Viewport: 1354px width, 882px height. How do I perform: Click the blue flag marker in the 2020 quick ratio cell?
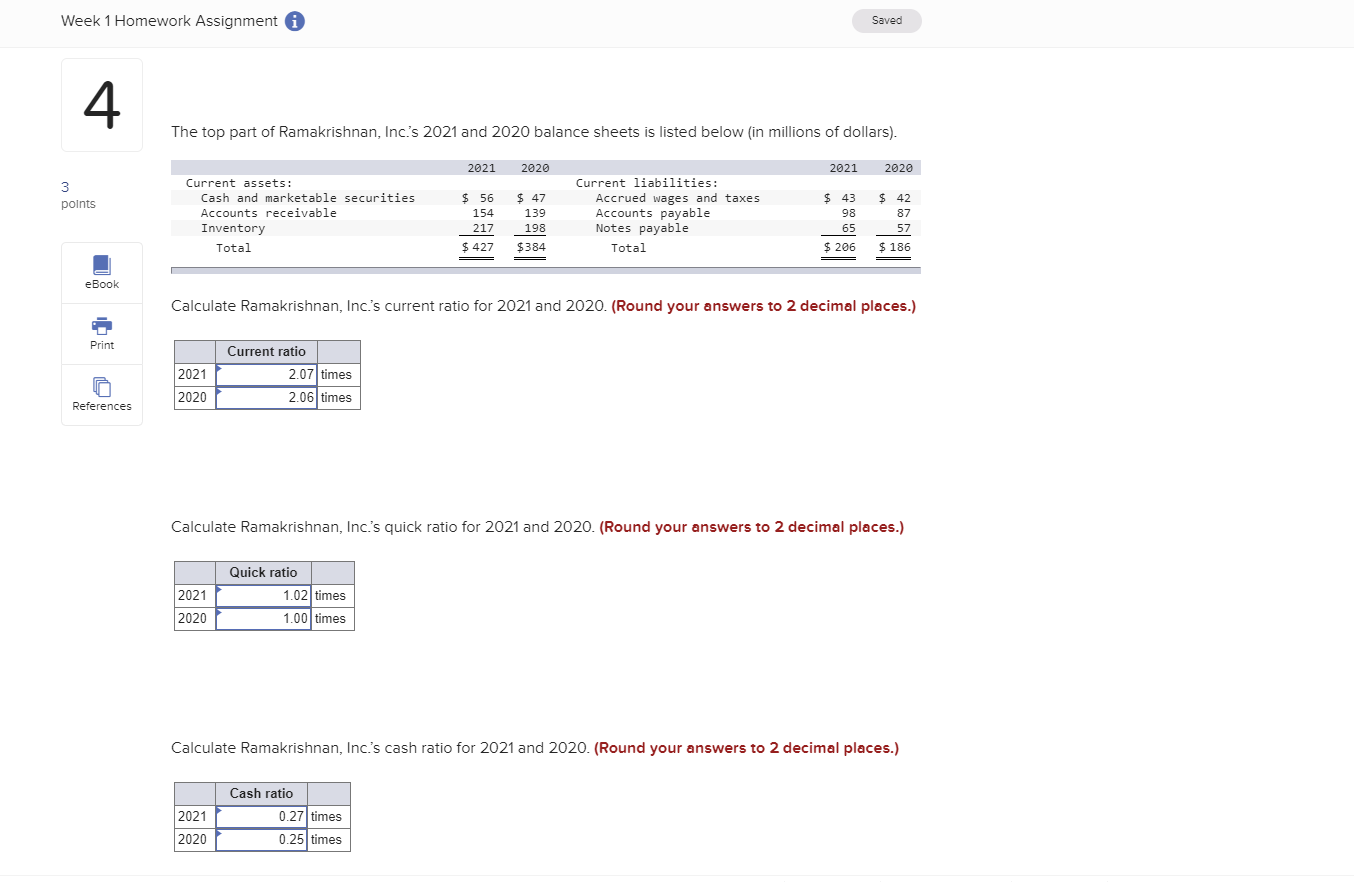point(219,613)
